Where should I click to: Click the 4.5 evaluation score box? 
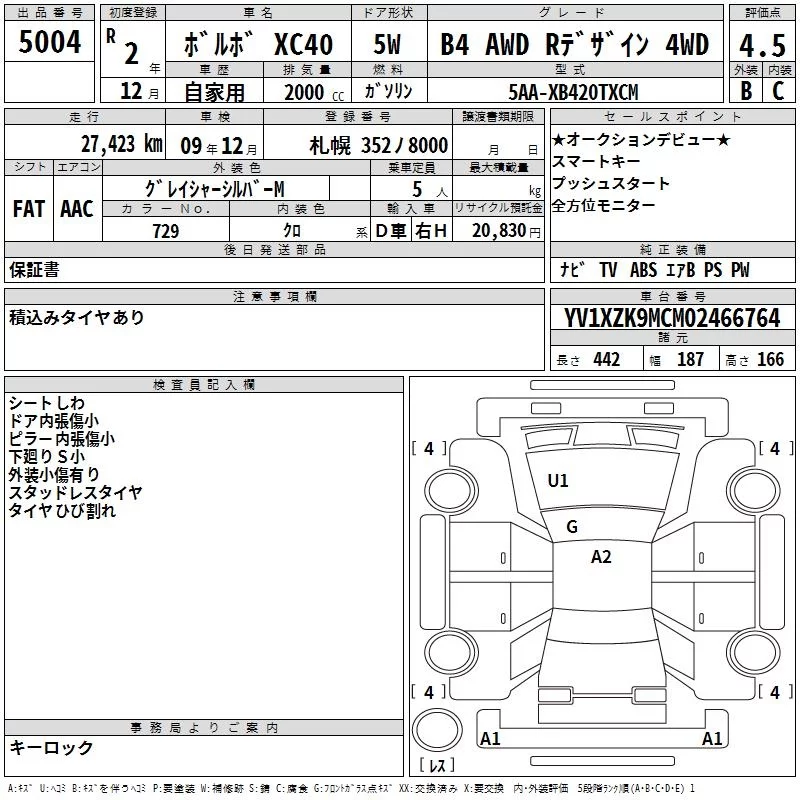[762, 44]
